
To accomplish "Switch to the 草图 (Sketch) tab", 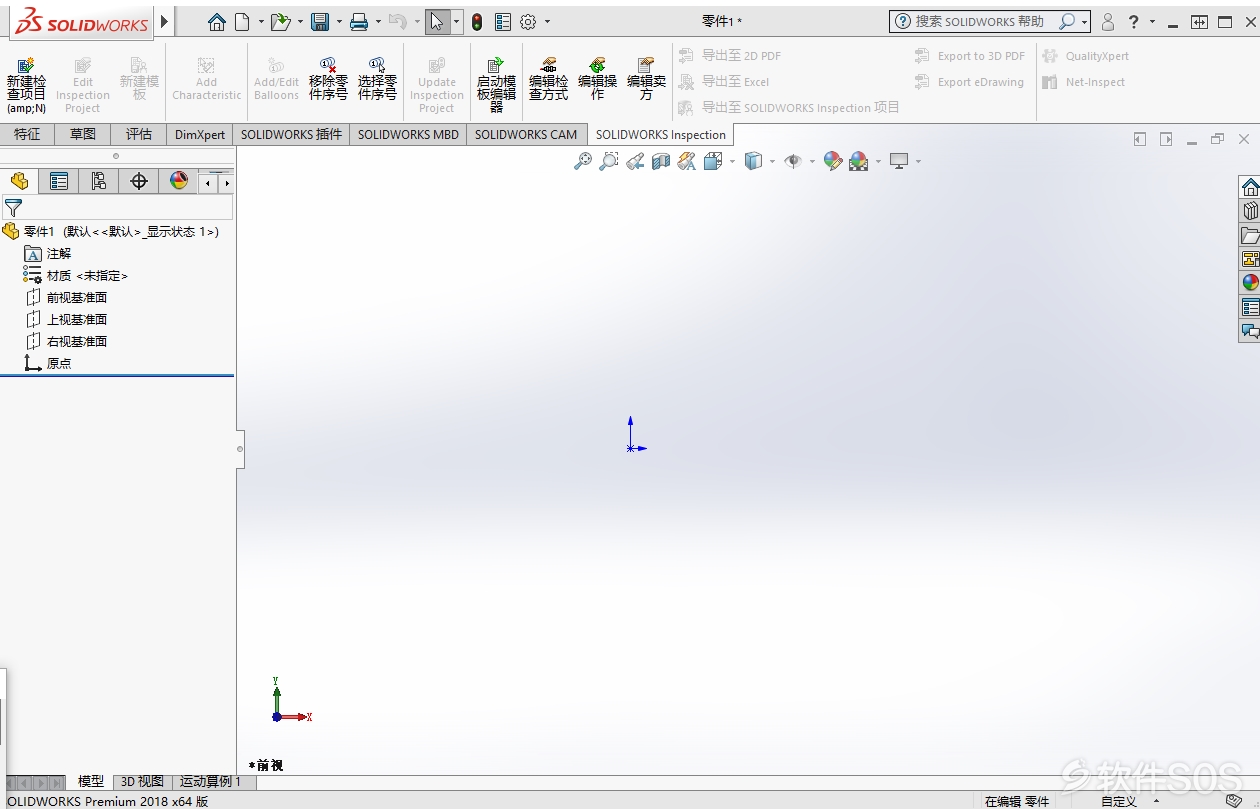I will [x=83, y=134].
